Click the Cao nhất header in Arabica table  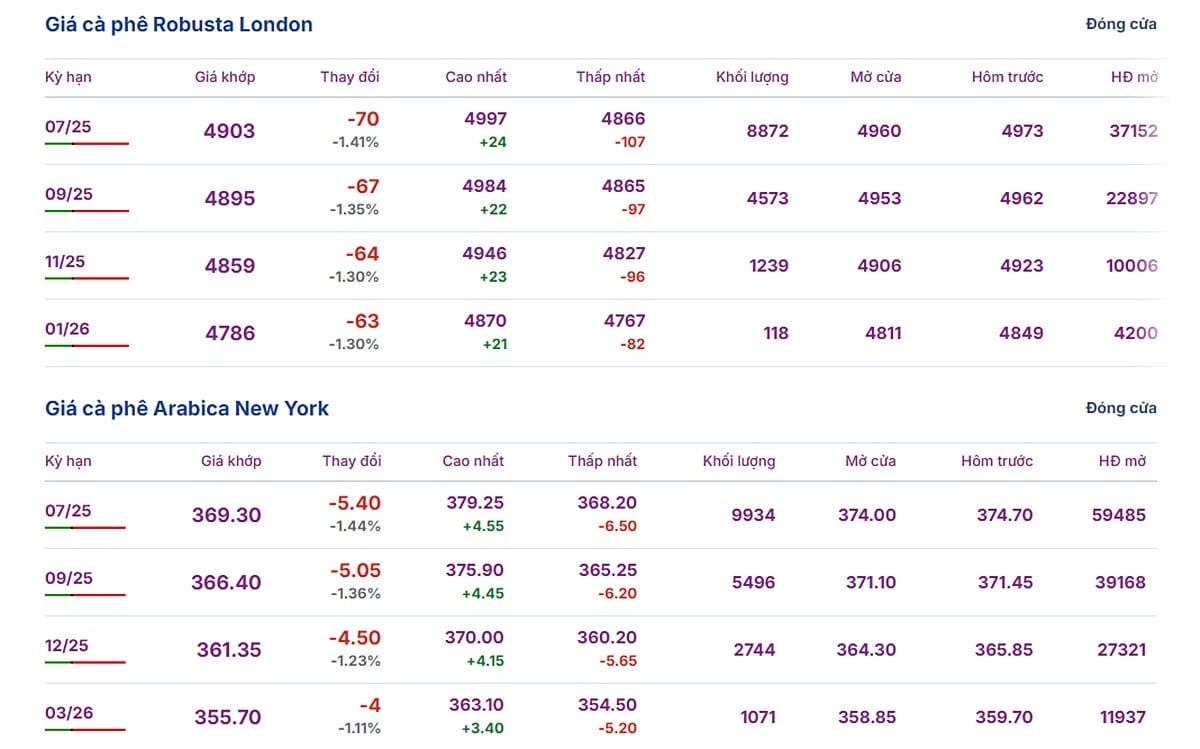click(x=473, y=461)
